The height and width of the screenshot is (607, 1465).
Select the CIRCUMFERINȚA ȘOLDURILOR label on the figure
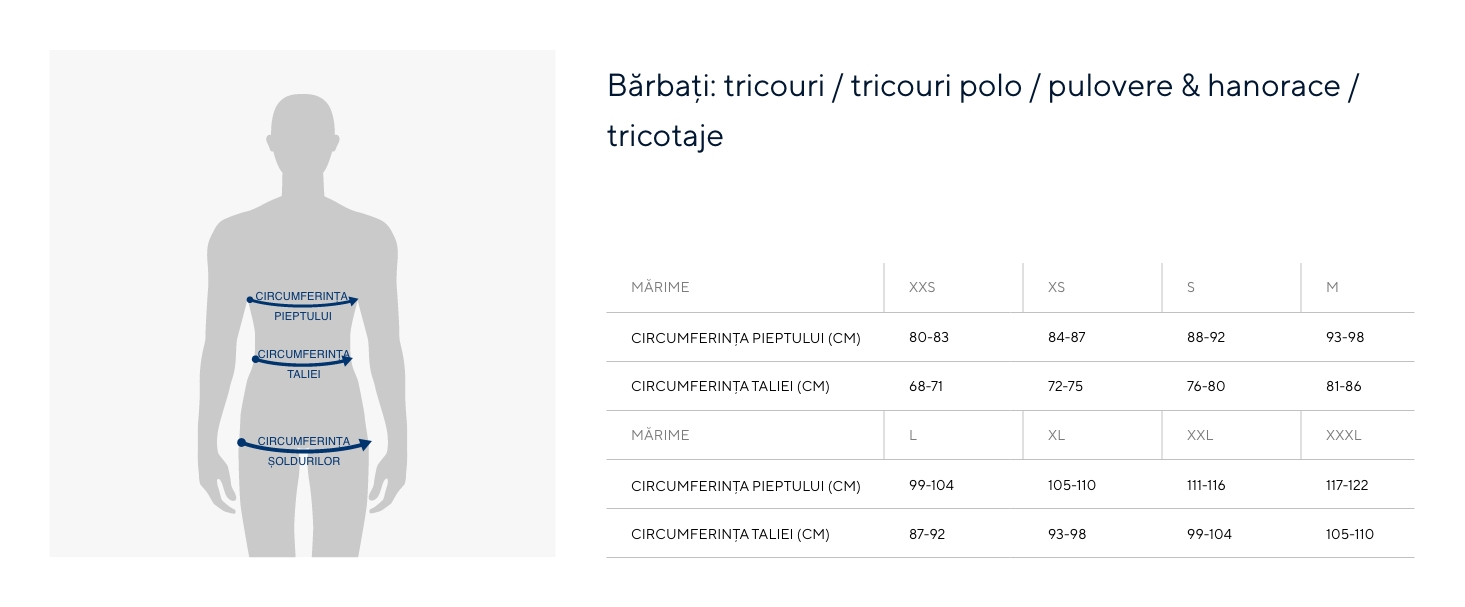click(304, 452)
